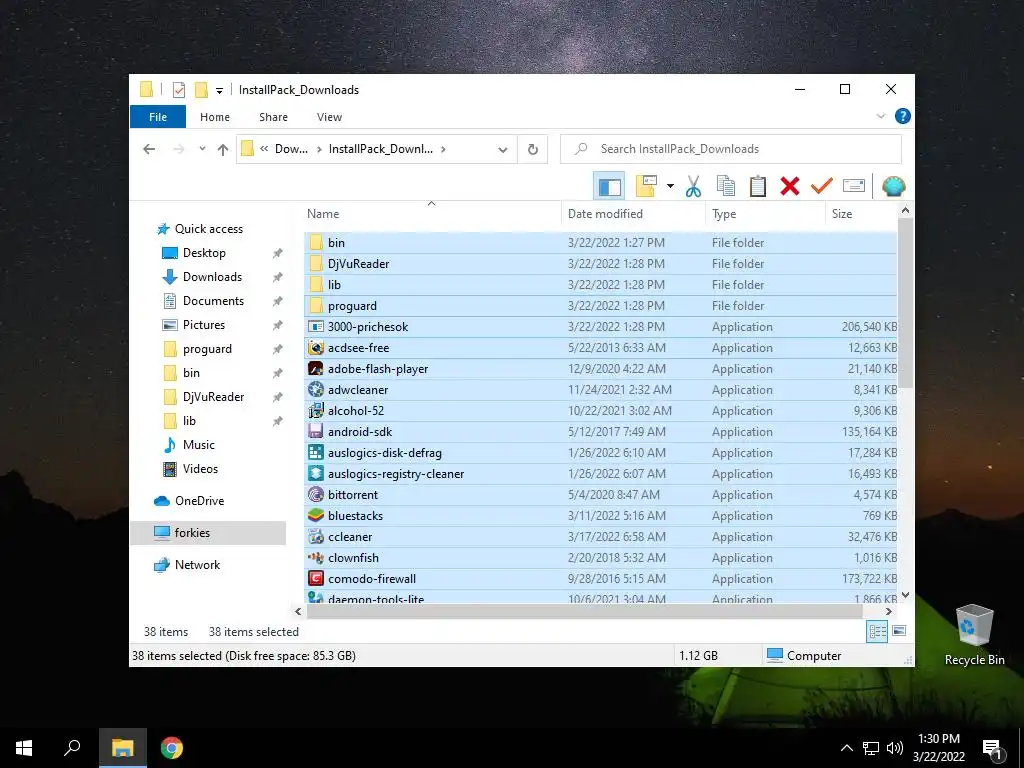
Task: Expand hidden breadcrumb path double chevron
Action: [264, 149]
